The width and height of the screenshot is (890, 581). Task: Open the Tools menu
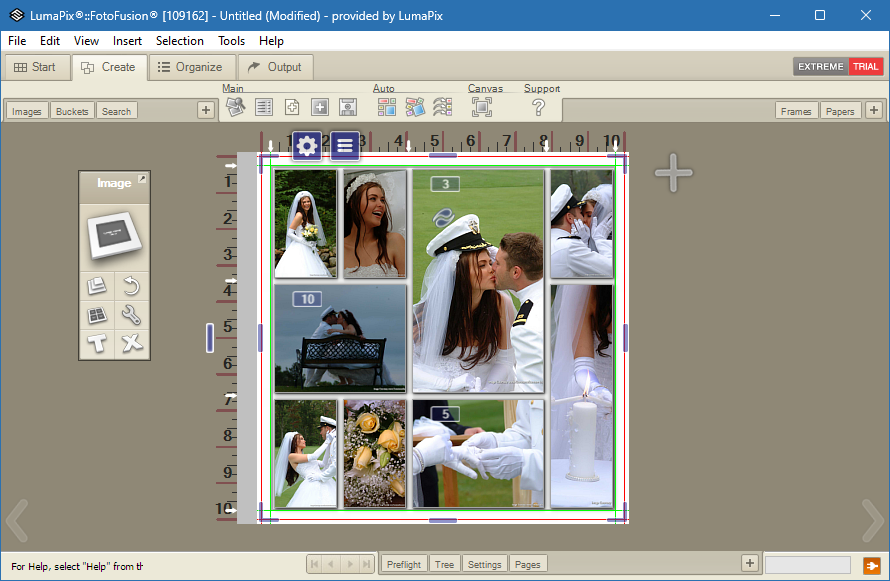[x=232, y=41]
